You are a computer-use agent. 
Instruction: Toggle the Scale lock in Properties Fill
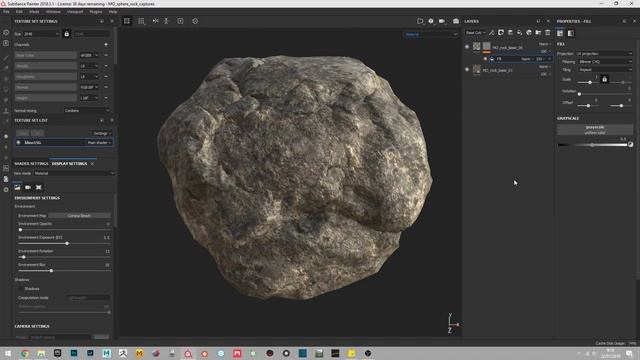604,79
